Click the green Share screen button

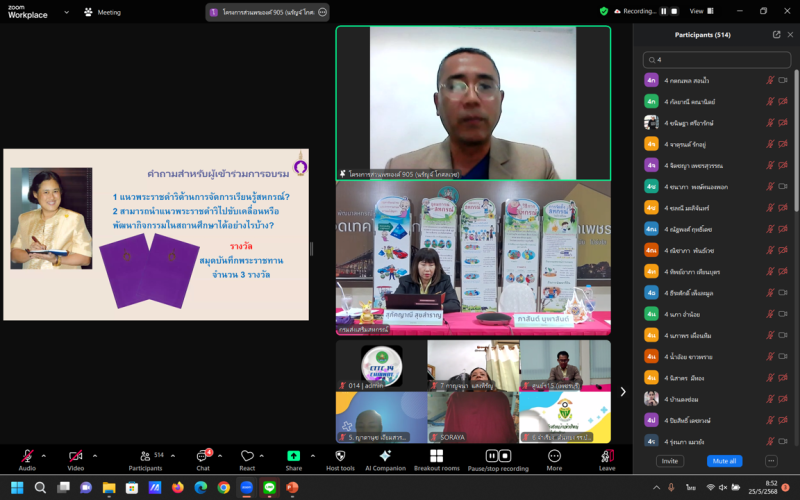(294, 460)
